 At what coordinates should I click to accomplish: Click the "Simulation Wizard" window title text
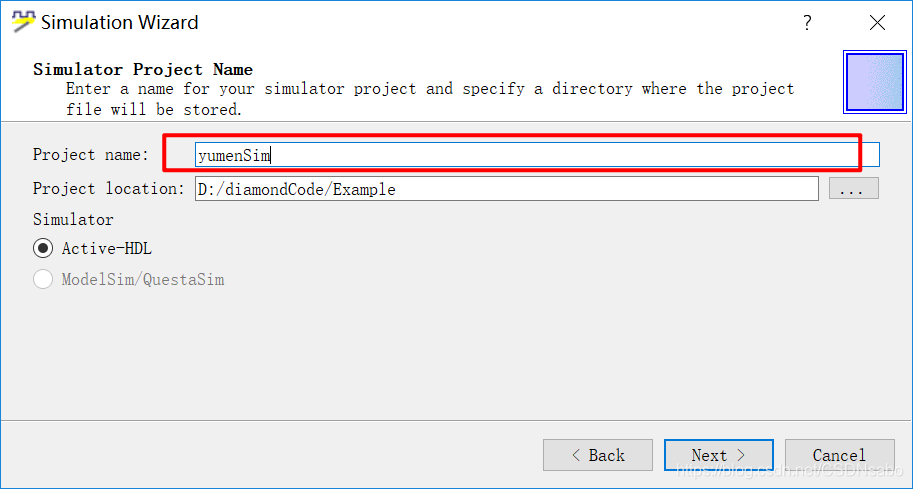pyautogui.click(x=119, y=22)
